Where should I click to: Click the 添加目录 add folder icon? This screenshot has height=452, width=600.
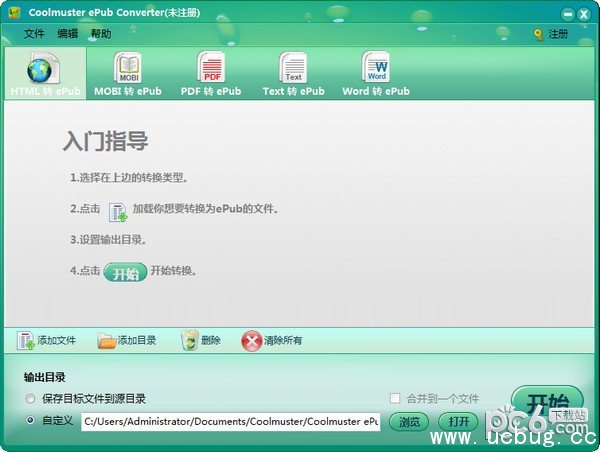click(x=107, y=341)
